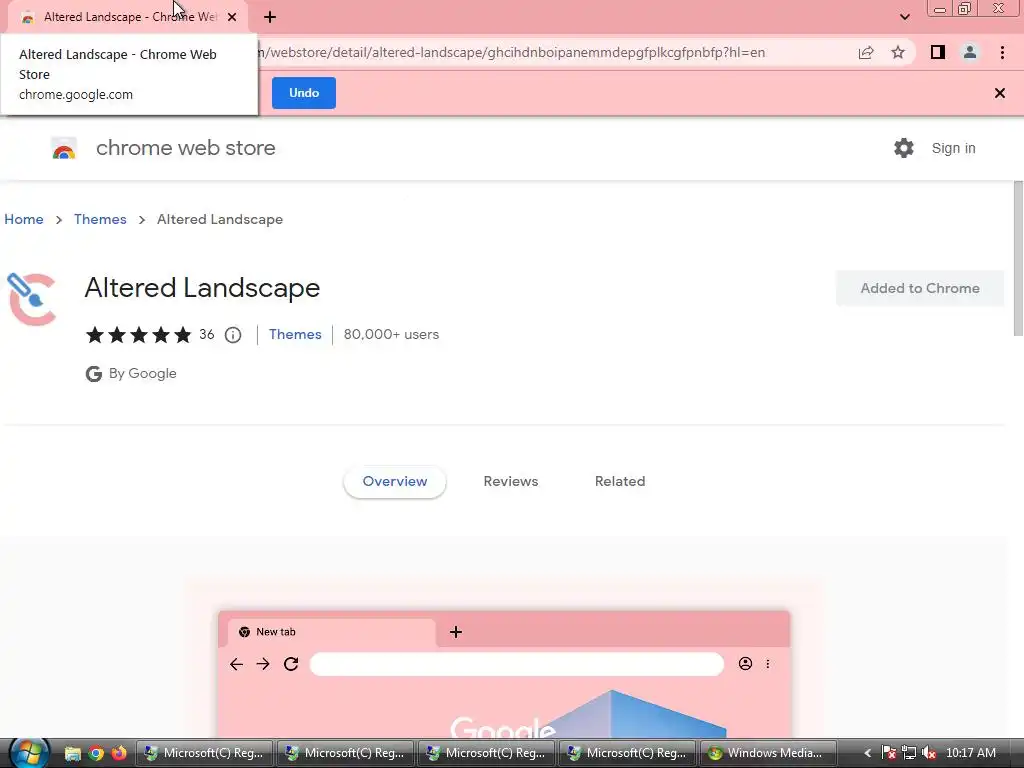Image resolution: width=1024 pixels, height=768 pixels.
Task: Switch to the Reviews tab
Action: pyautogui.click(x=511, y=481)
